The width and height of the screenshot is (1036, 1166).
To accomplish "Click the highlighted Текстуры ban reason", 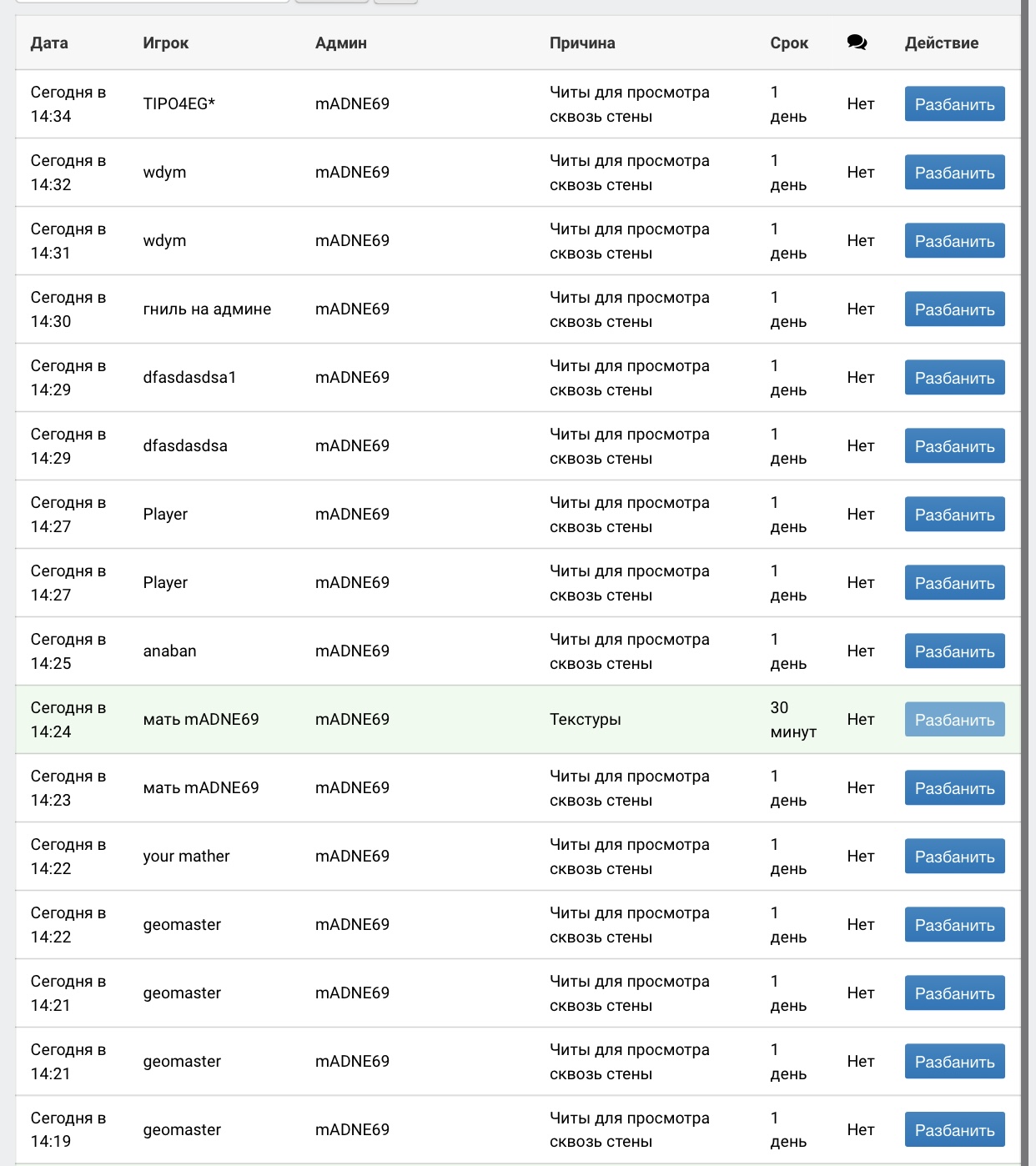I will coord(585,720).
